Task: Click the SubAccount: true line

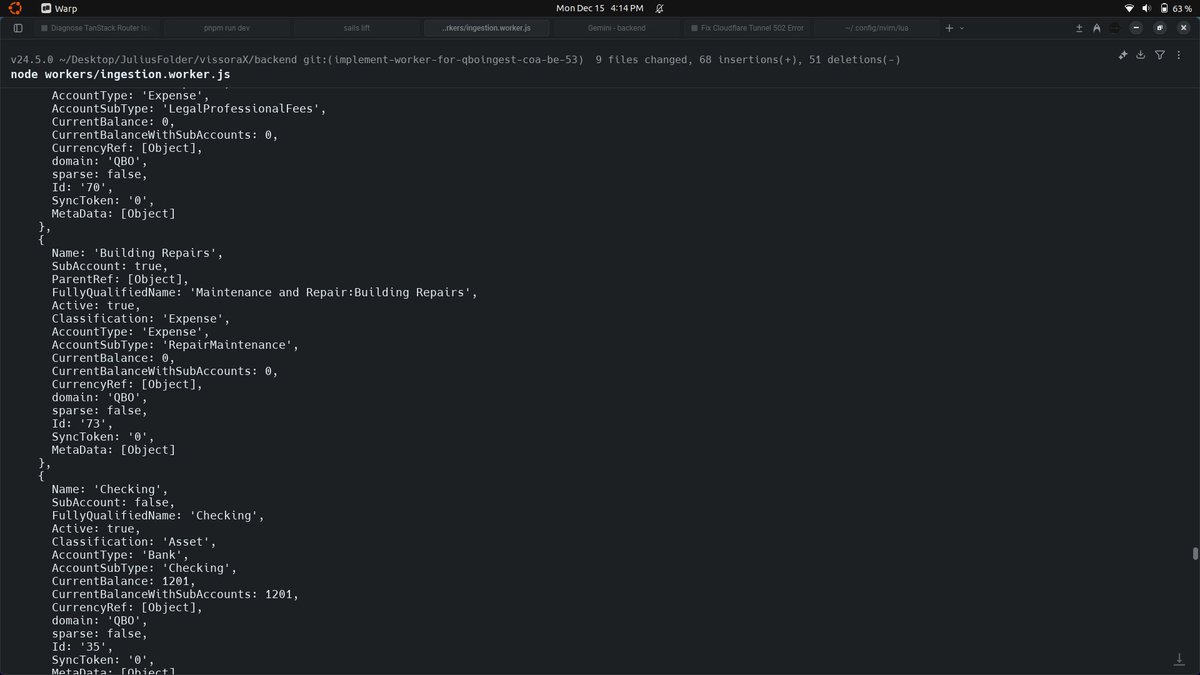Action: (x=110, y=266)
